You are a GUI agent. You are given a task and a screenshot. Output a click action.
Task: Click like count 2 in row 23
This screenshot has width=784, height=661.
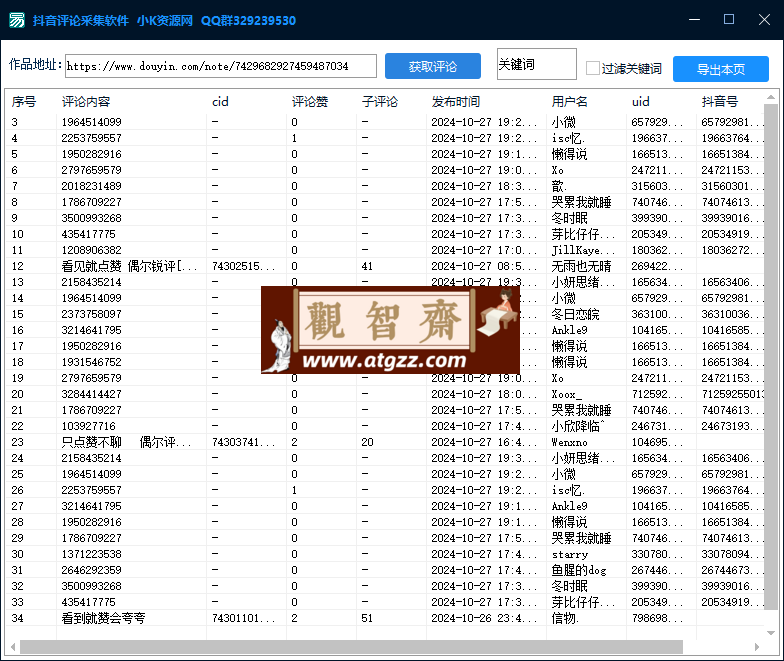(294, 442)
